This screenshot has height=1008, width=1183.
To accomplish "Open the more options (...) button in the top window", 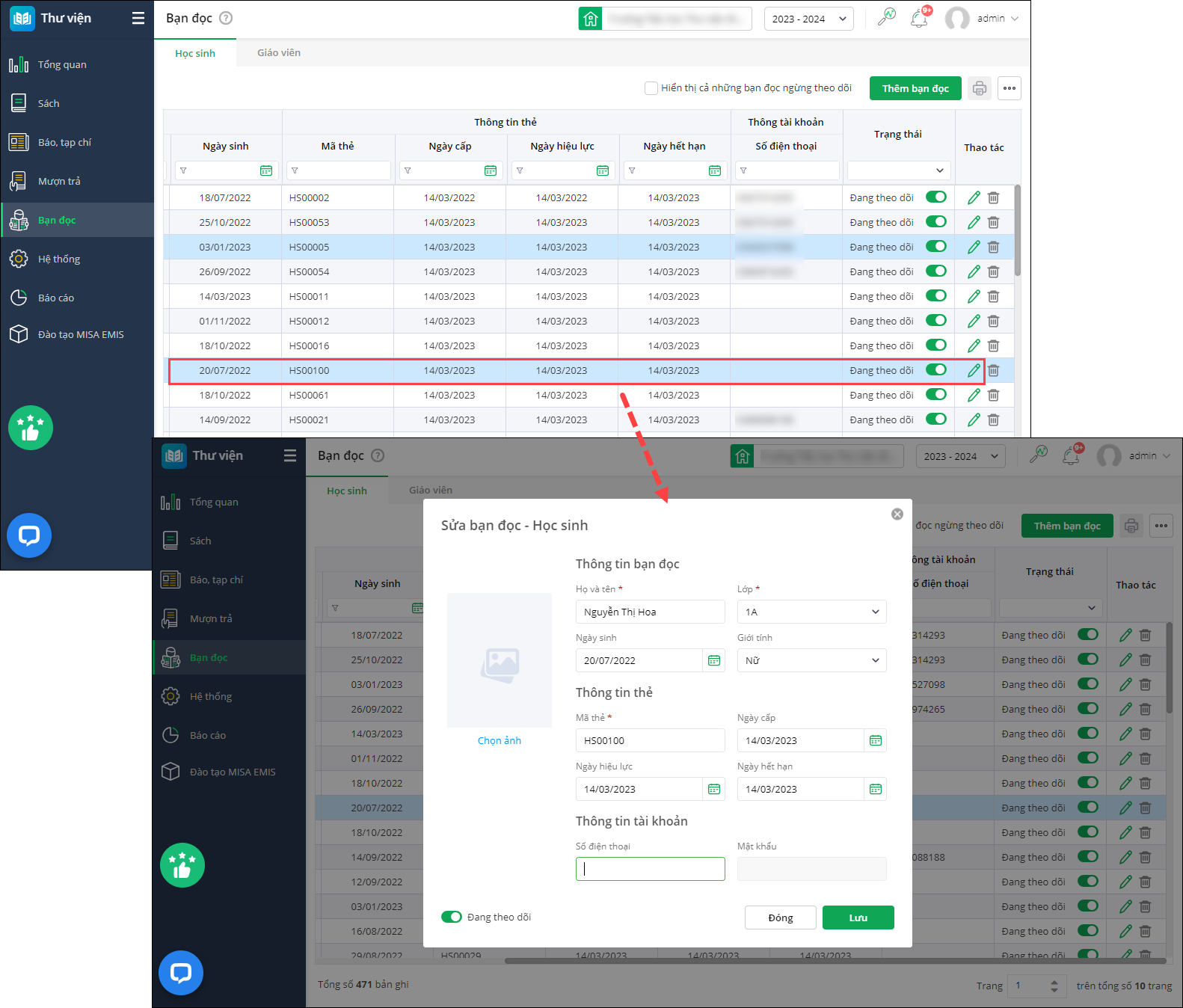I will 1010,88.
